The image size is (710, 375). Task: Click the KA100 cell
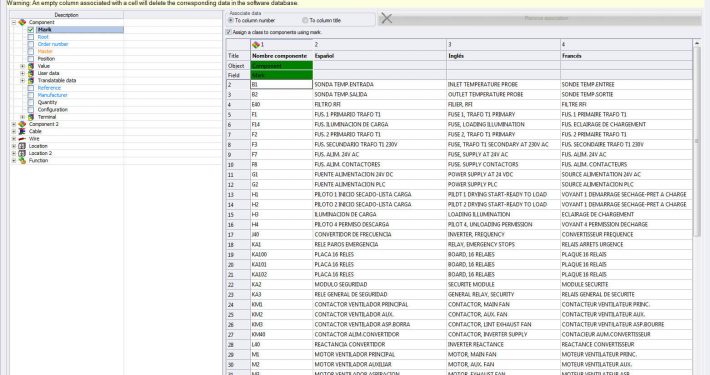click(282, 255)
